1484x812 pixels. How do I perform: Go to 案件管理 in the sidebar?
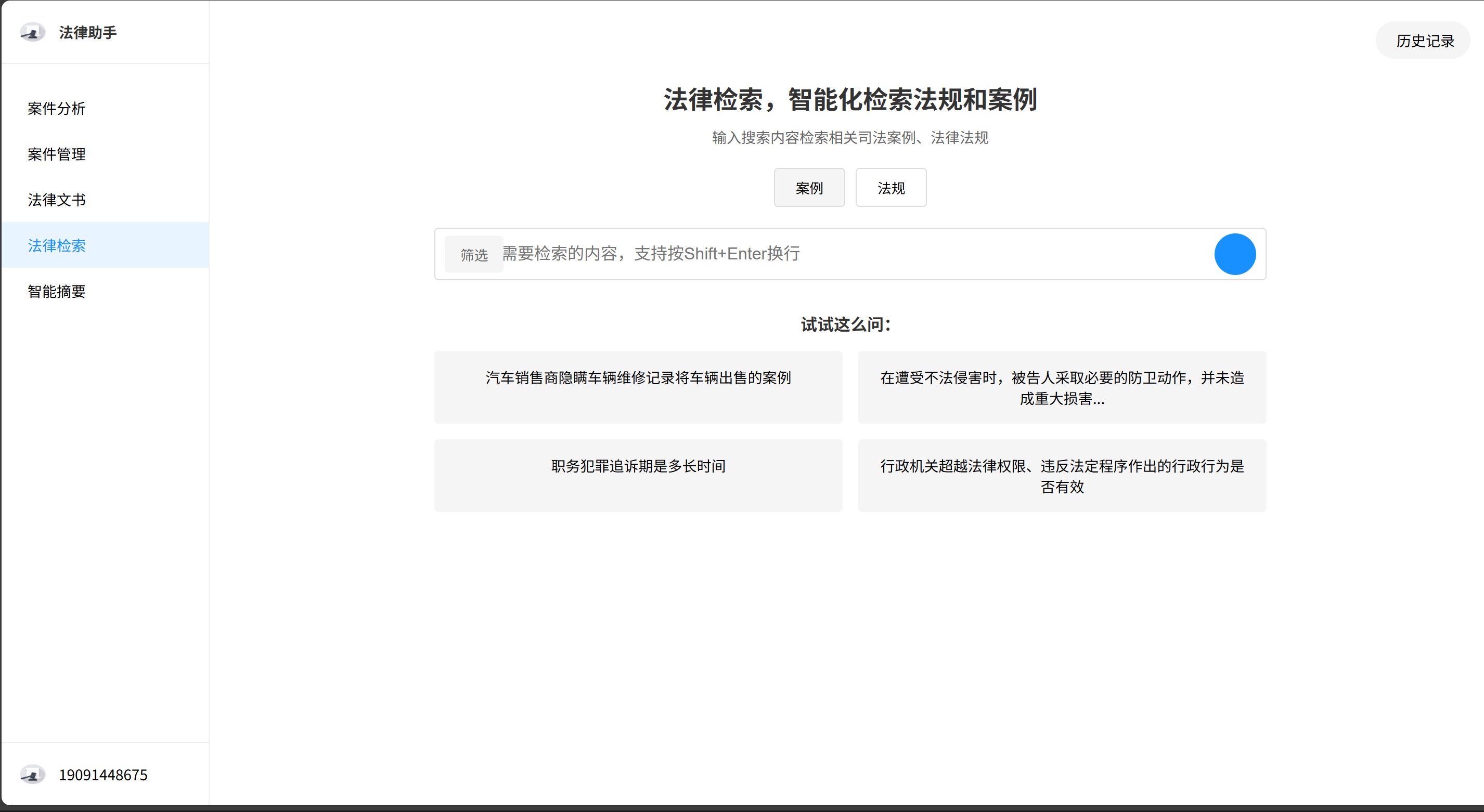57,154
